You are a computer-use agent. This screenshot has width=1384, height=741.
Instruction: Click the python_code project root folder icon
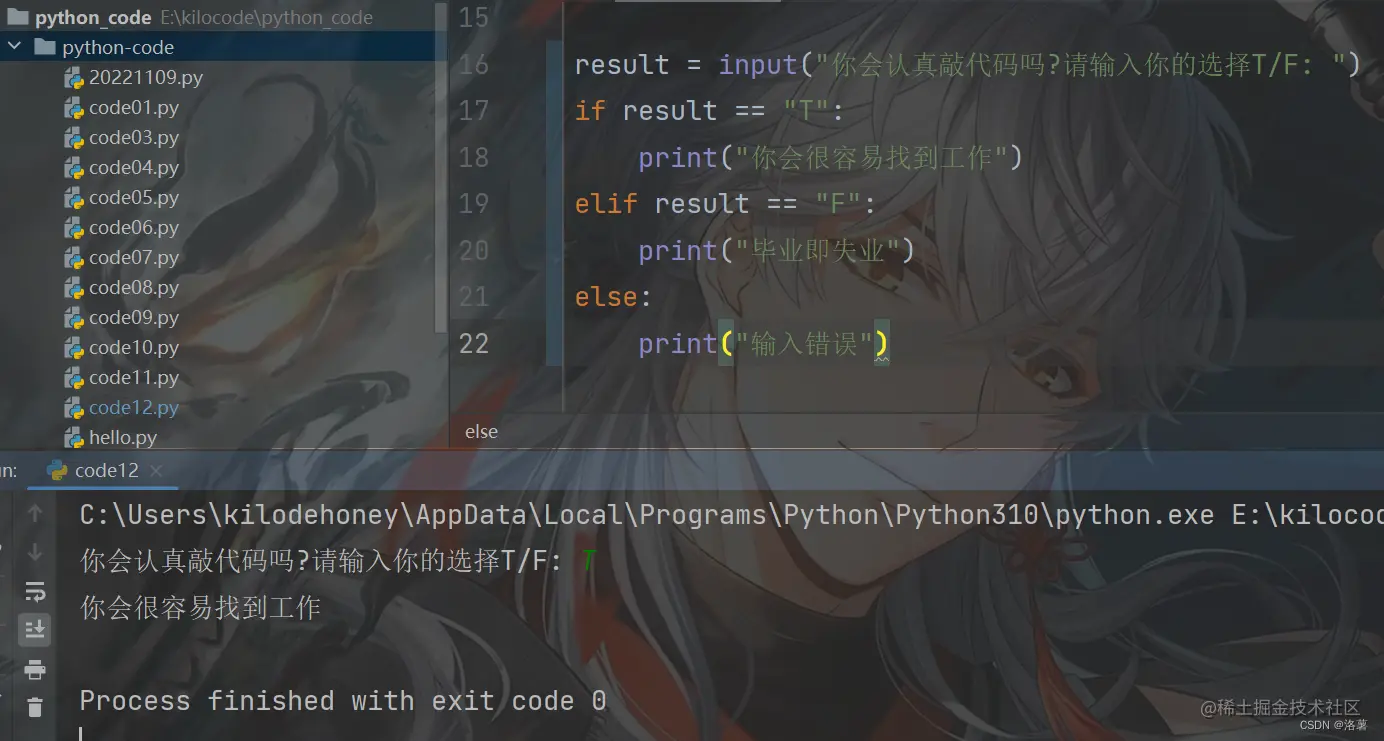(x=17, y=17)
